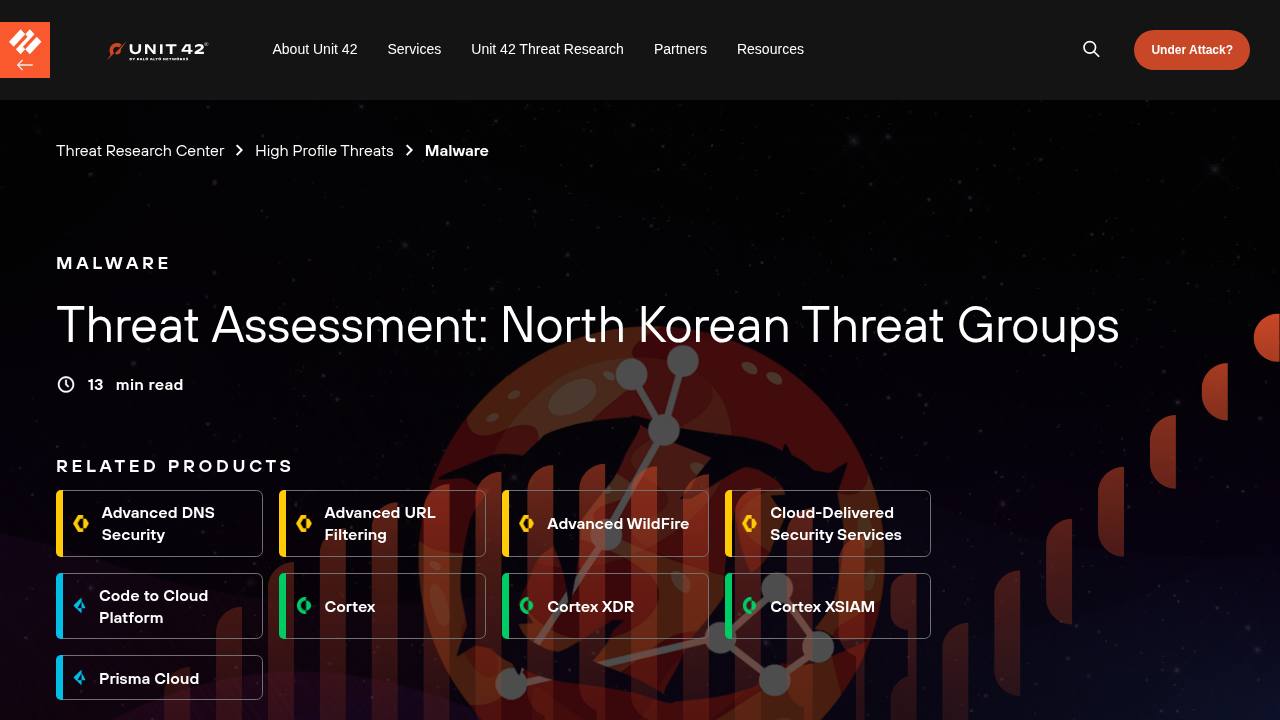Click the Cloud-Delivered Security Services icon

point(750,523)
